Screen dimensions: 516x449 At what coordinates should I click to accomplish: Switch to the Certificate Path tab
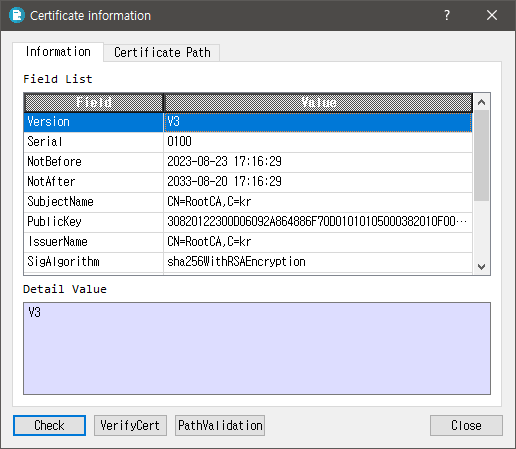point(162,52)
